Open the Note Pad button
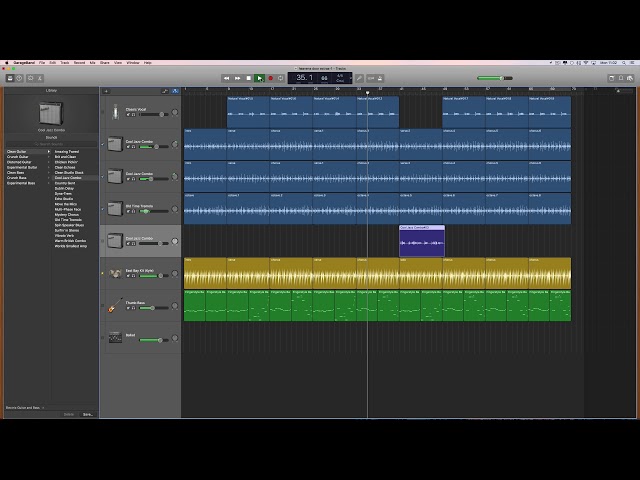This screenshot has width=640, height=480. [x=611, y=78]
